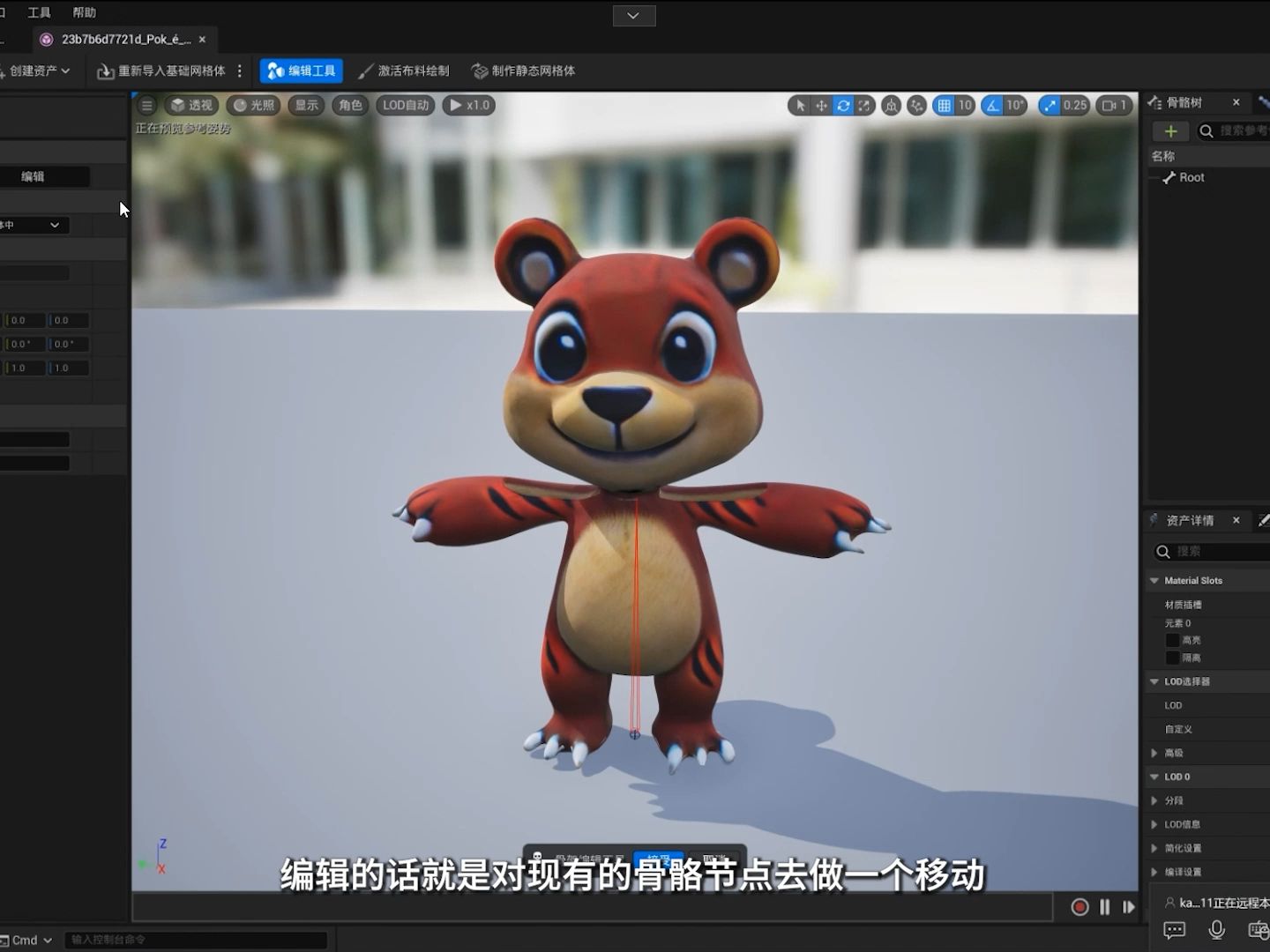Toggle the 隔离 isolate checkbox

pyautogui.click(x=1172, y=658)
